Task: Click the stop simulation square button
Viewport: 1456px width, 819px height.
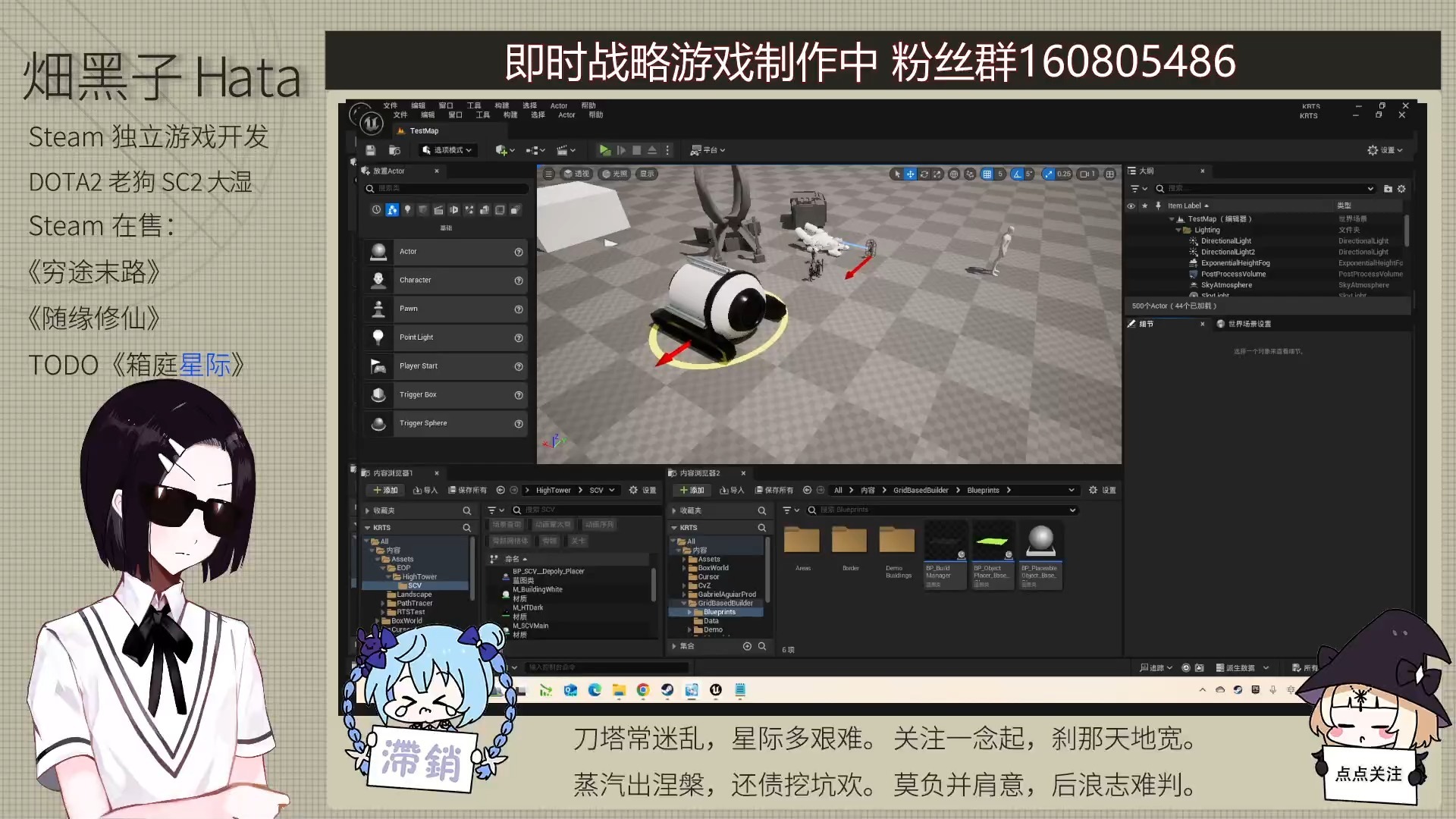Action: point(637,150)
